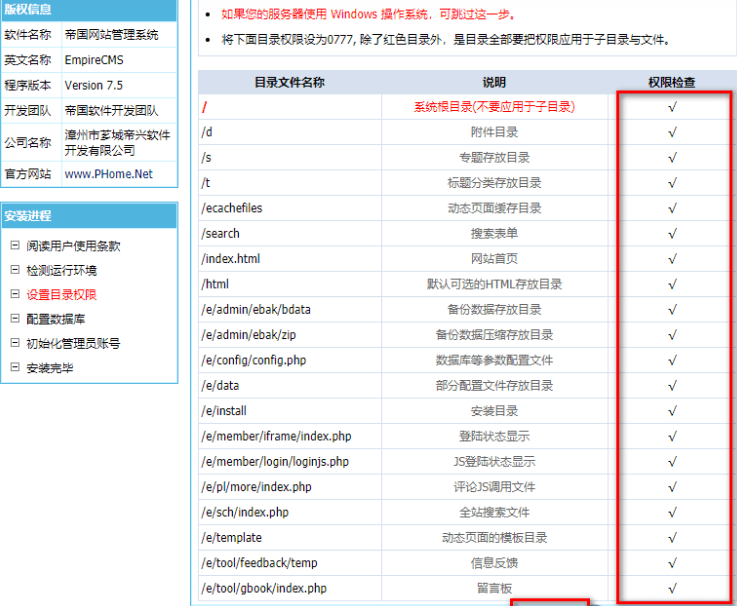Click the /index.html file entry
740x609 pixels.
tap(231, 259)
